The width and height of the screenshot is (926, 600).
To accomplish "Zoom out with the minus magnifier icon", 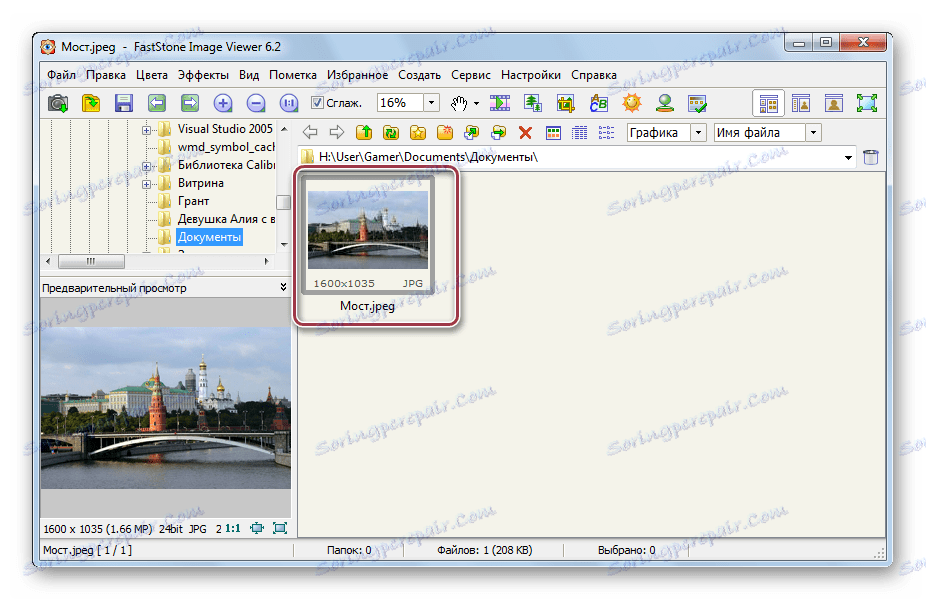I will (x=256, y=103).
